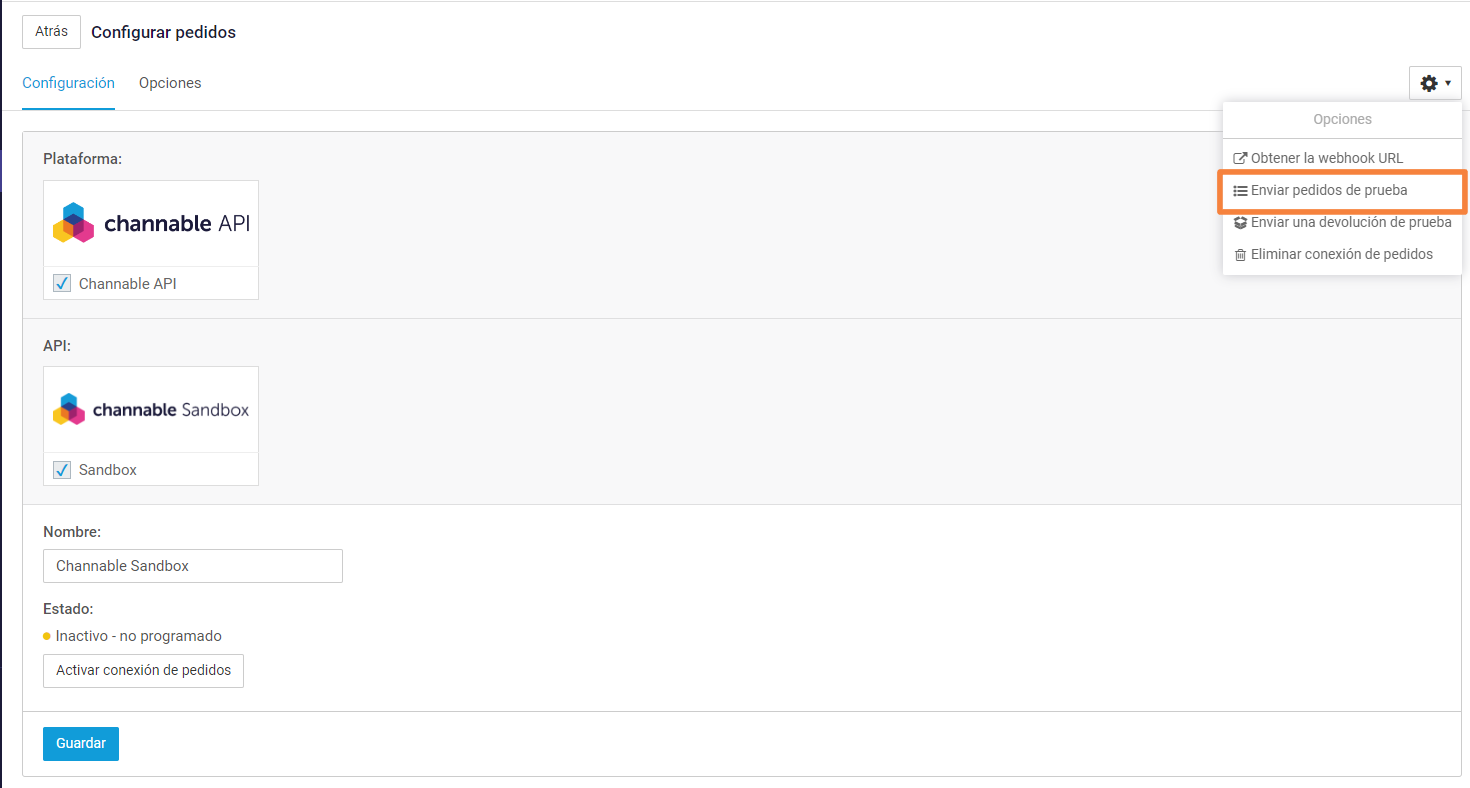Click the gear settings icon
The height and width of the screenshot is (788, 1470).
click(1429, 83)
